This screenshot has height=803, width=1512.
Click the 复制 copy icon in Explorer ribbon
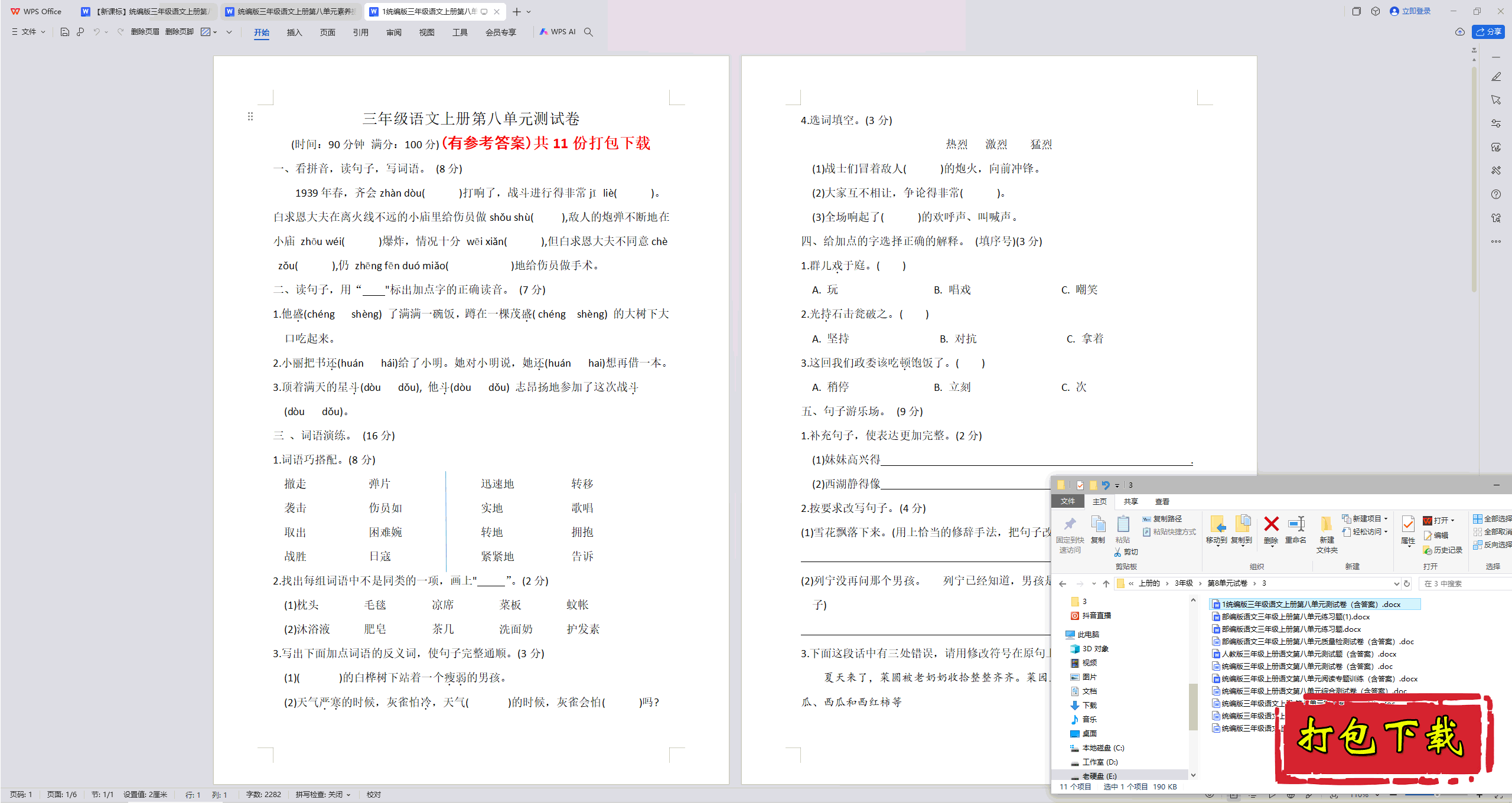(1098, 530)
